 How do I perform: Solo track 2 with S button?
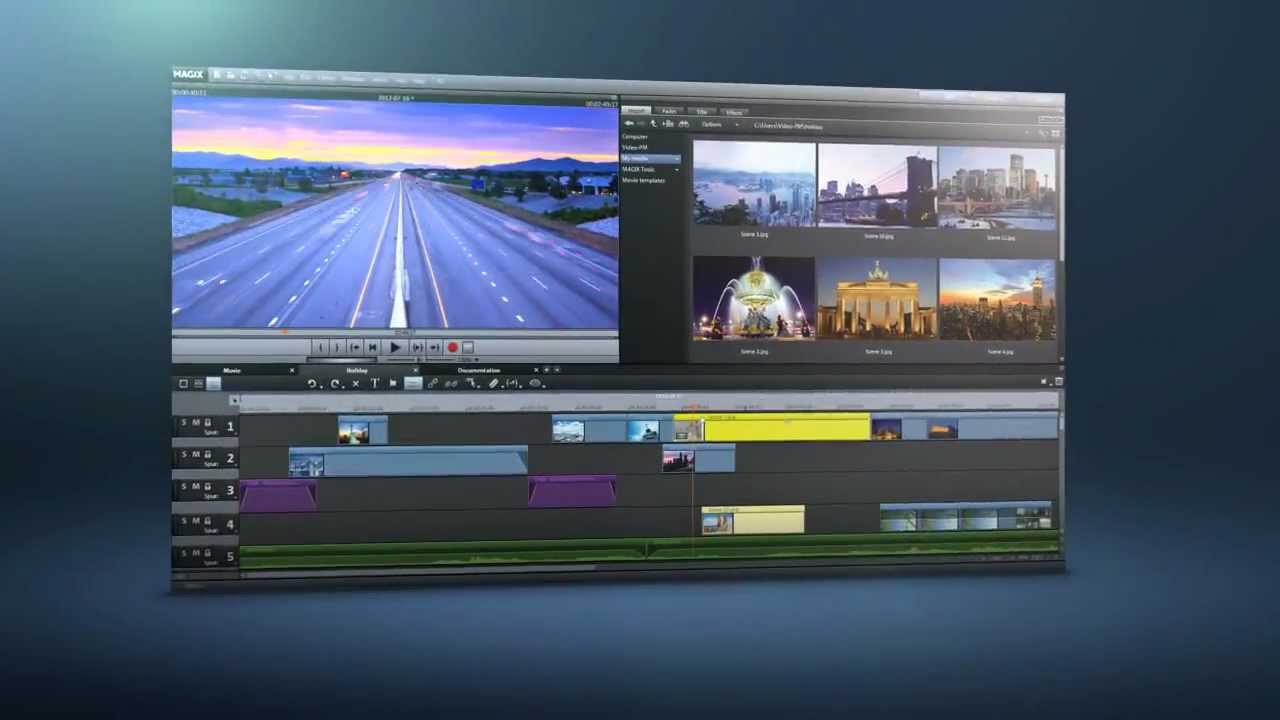click(x=184, y=454)
